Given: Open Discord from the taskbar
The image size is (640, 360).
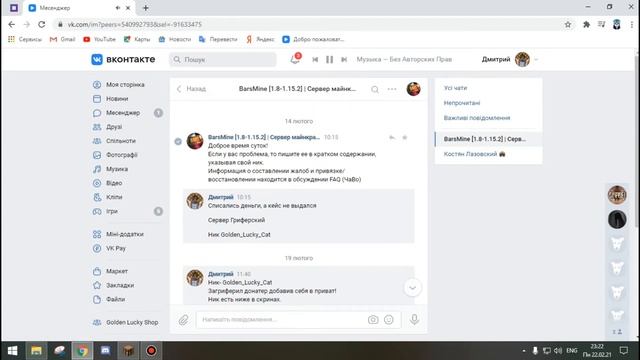Looking at the screenshot, I should [105, 351].
